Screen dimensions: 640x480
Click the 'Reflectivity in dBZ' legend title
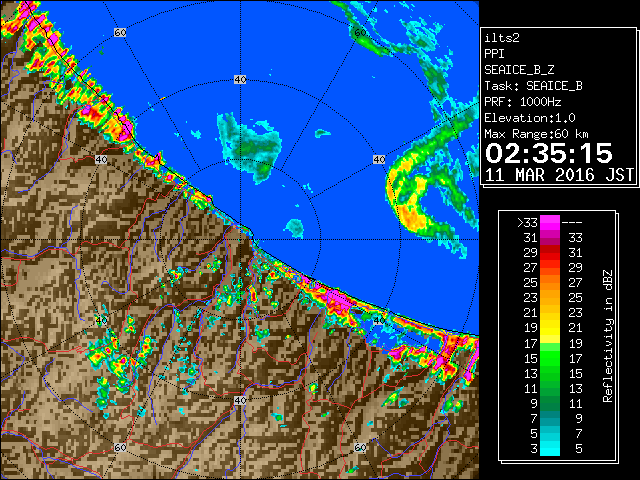tap(608, 336)
